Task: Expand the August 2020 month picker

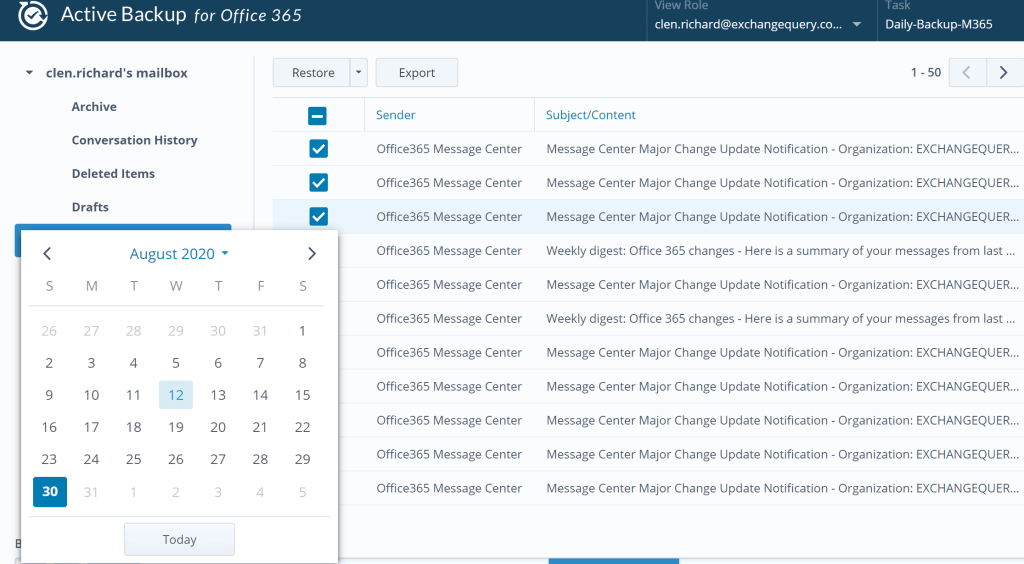Action: pyautogui.click(x=179, y=254)
